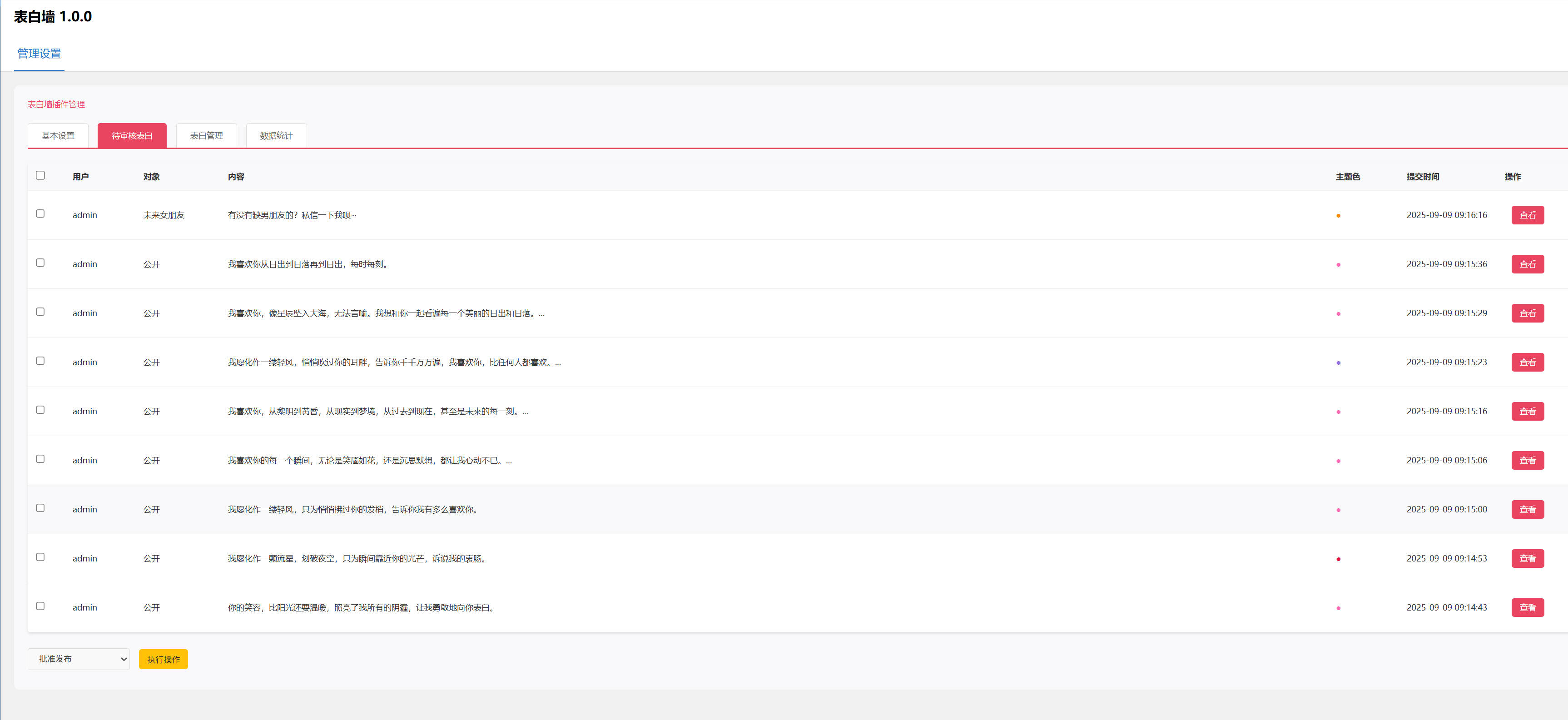Click the 提交时间 column header
Image resolution: width=1568 pixels, height=720 pixels.
1423,177
